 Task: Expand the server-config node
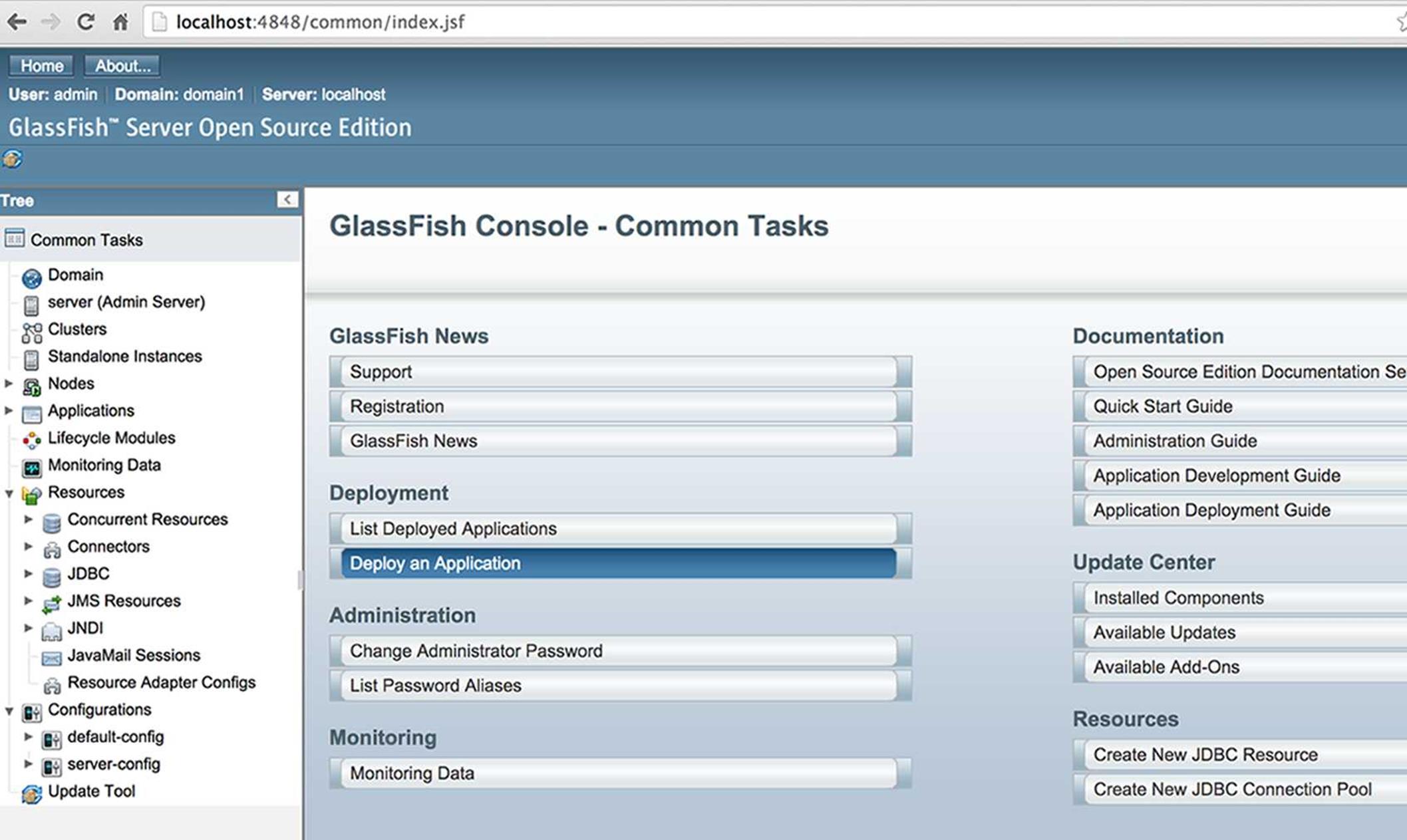pyautogui.click(x=28, y=764)
